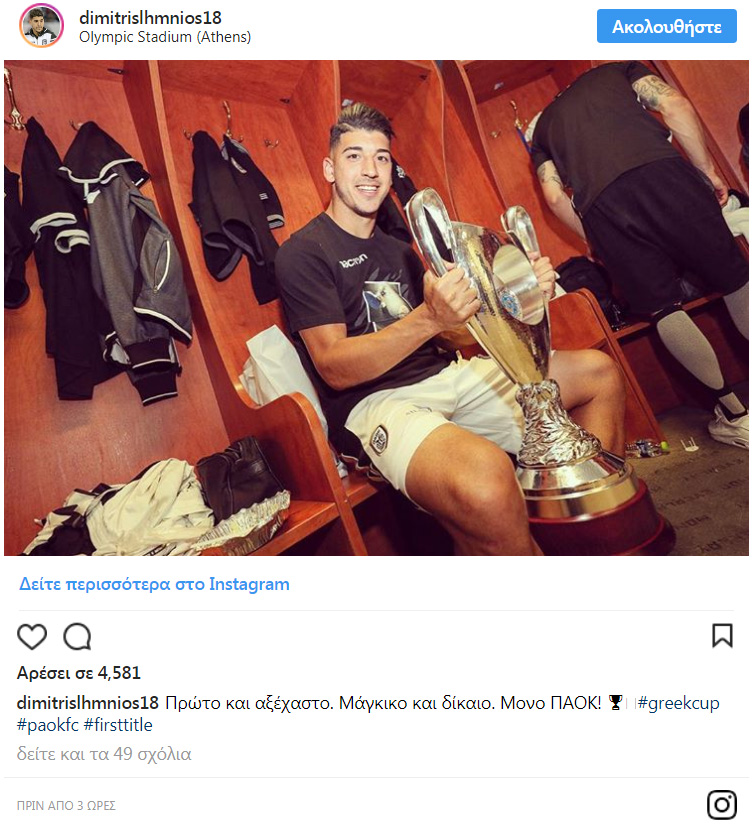Open dimitrislhmnios18 profile picture
Viewport: 752px width, 827px height.
[41, 25]
